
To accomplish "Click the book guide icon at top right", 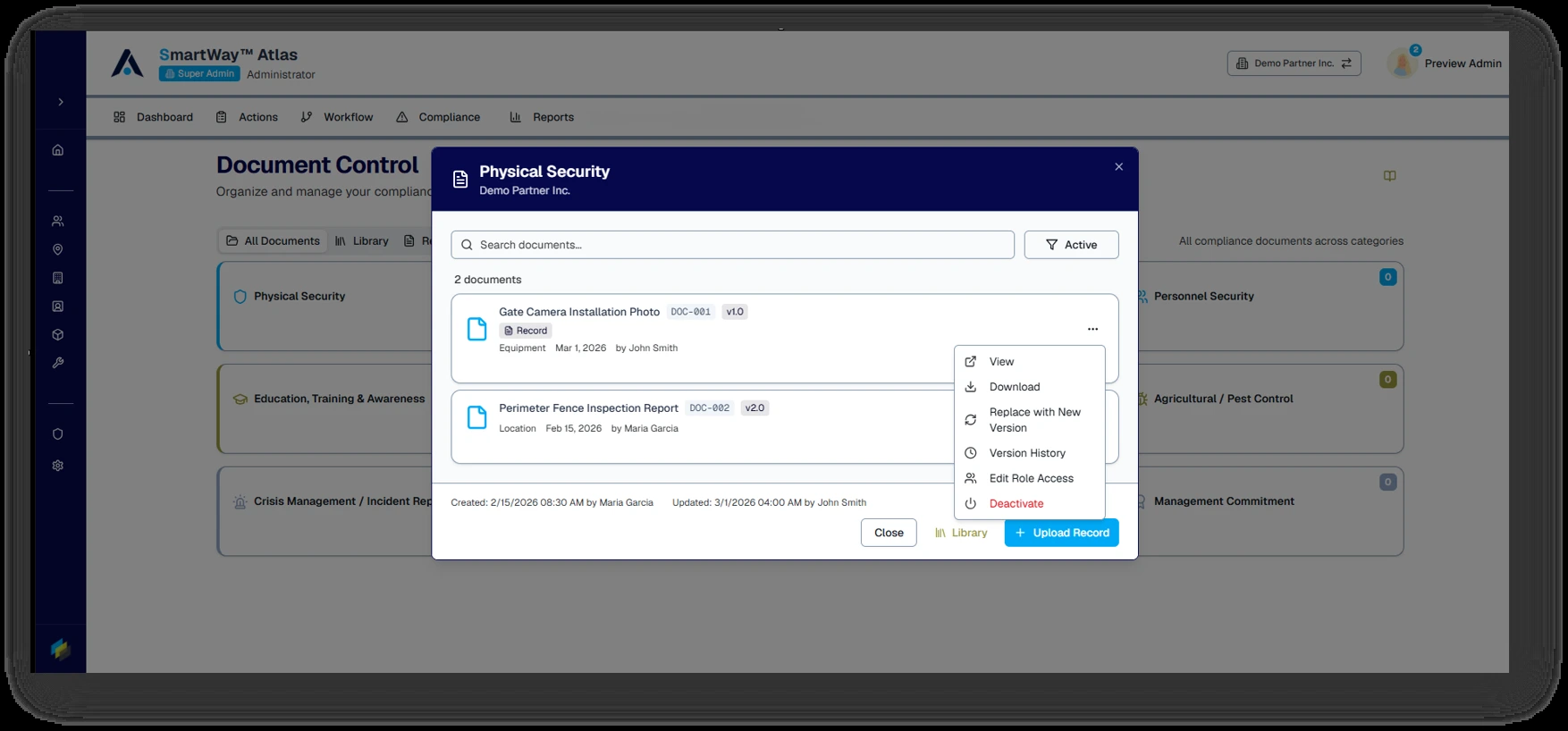I will point(1389,176).
